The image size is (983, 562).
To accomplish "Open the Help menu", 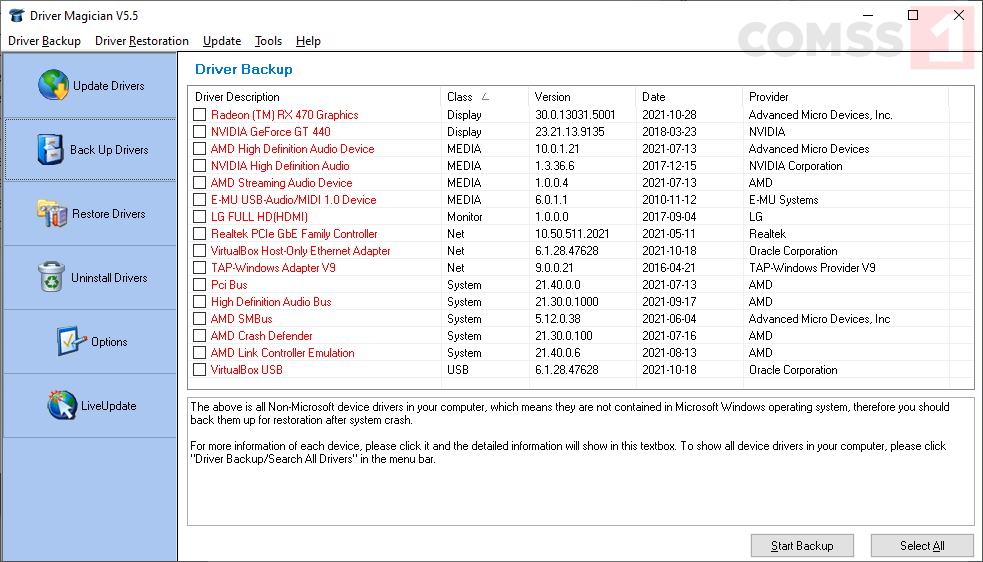I will [308, 41].
